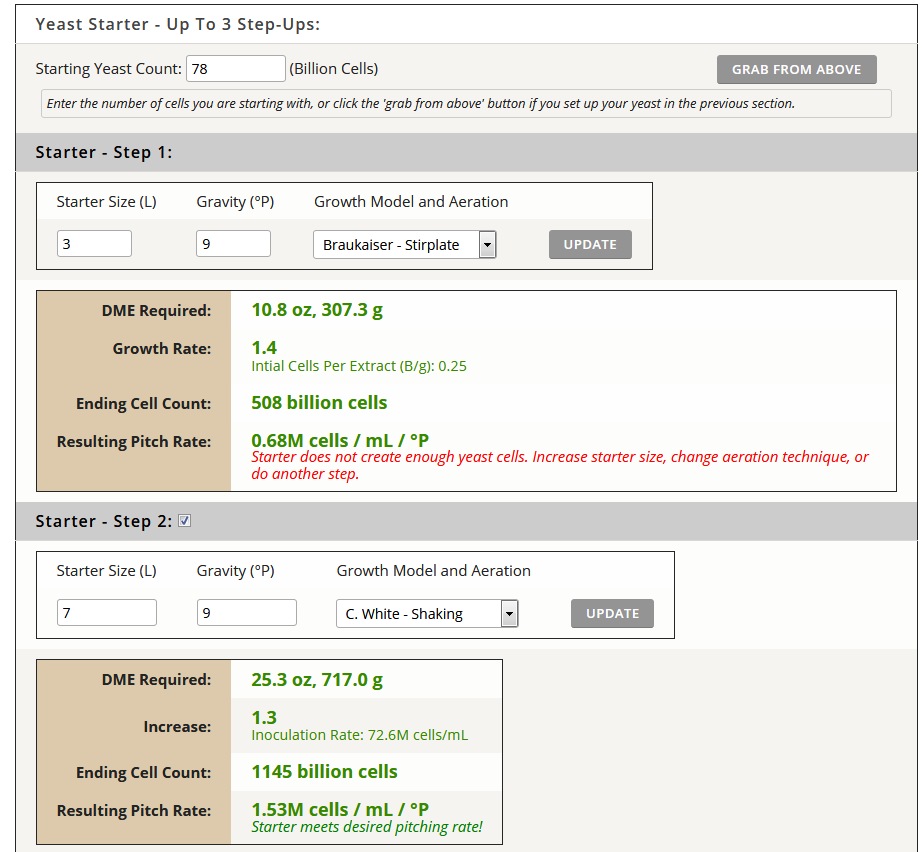Focus the Step 1 Gravity field

(x=233, y=244)
